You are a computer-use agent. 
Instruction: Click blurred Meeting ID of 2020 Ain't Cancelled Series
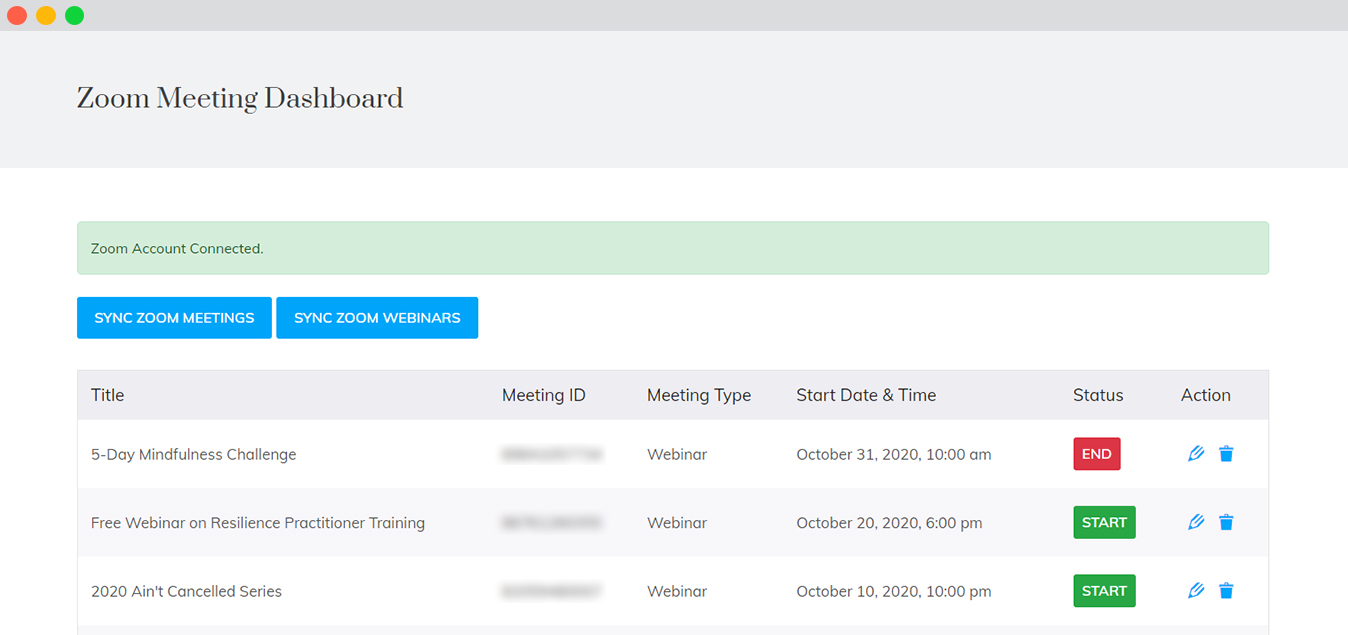tap(552, 591)
